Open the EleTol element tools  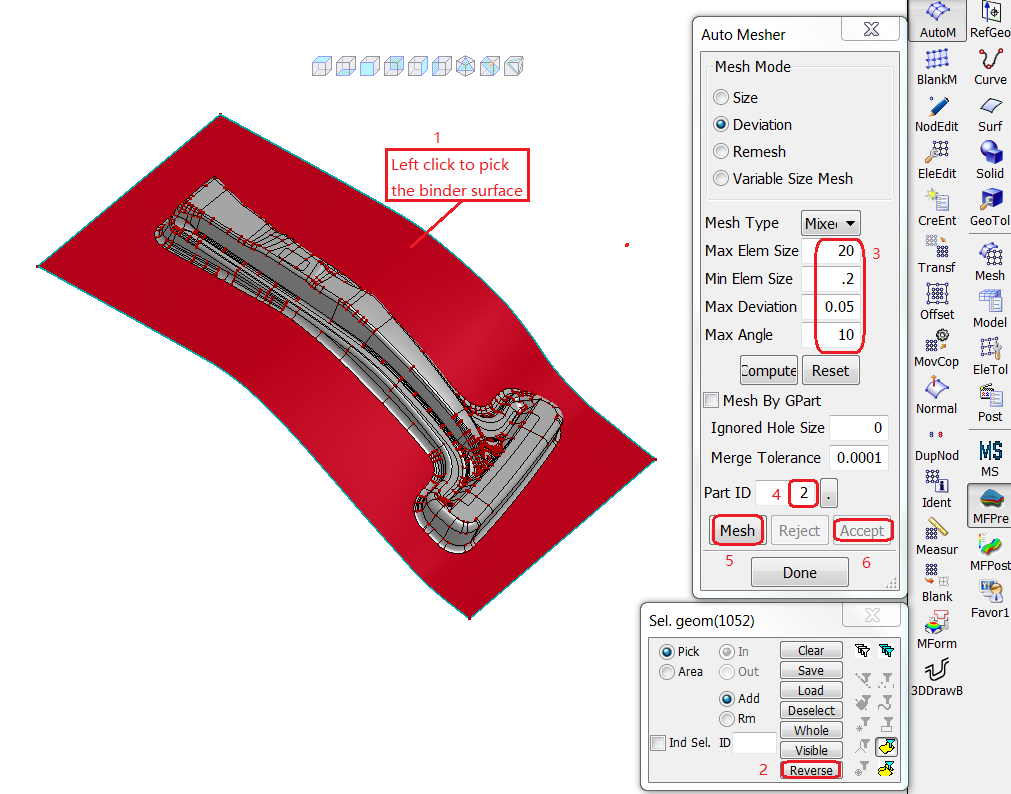(990, 357)
